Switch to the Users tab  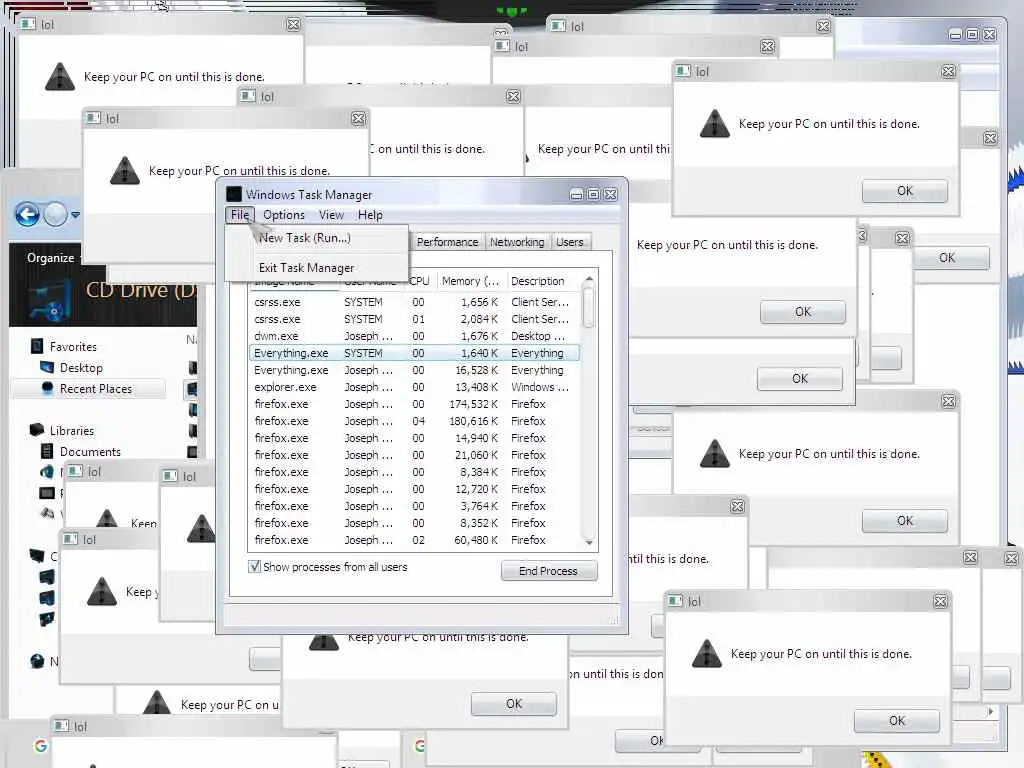[x=569, y=242]
